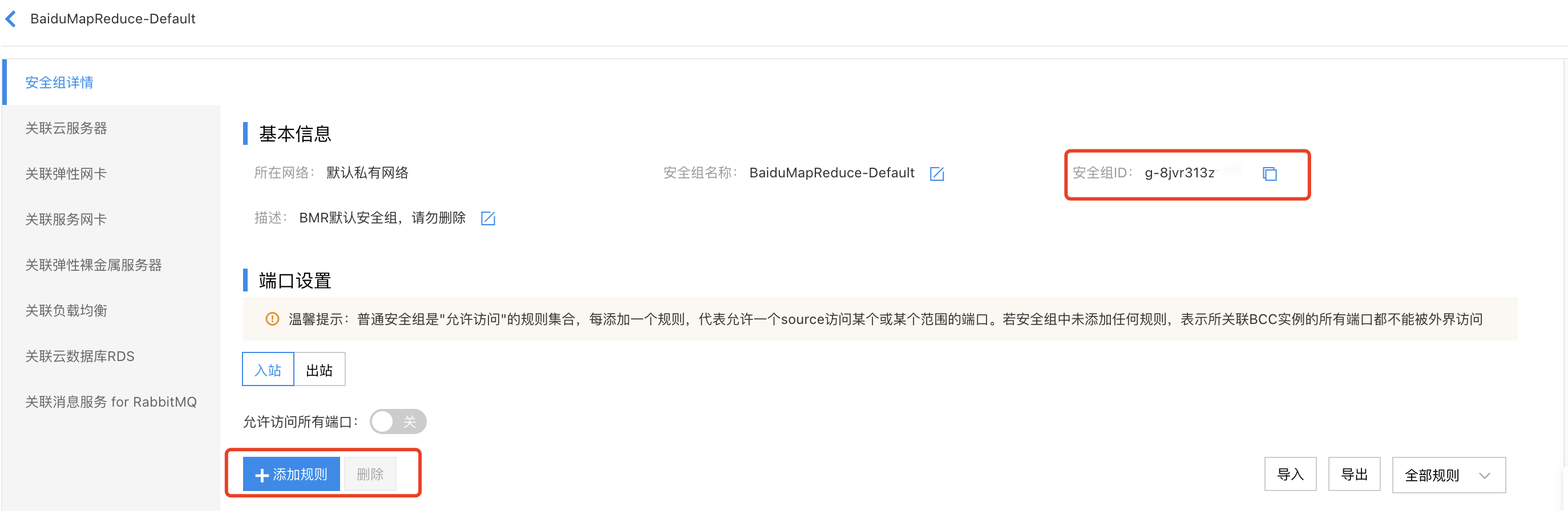
Task: Click the 端口设置 section heading
Action: click(x=294, y=281)
